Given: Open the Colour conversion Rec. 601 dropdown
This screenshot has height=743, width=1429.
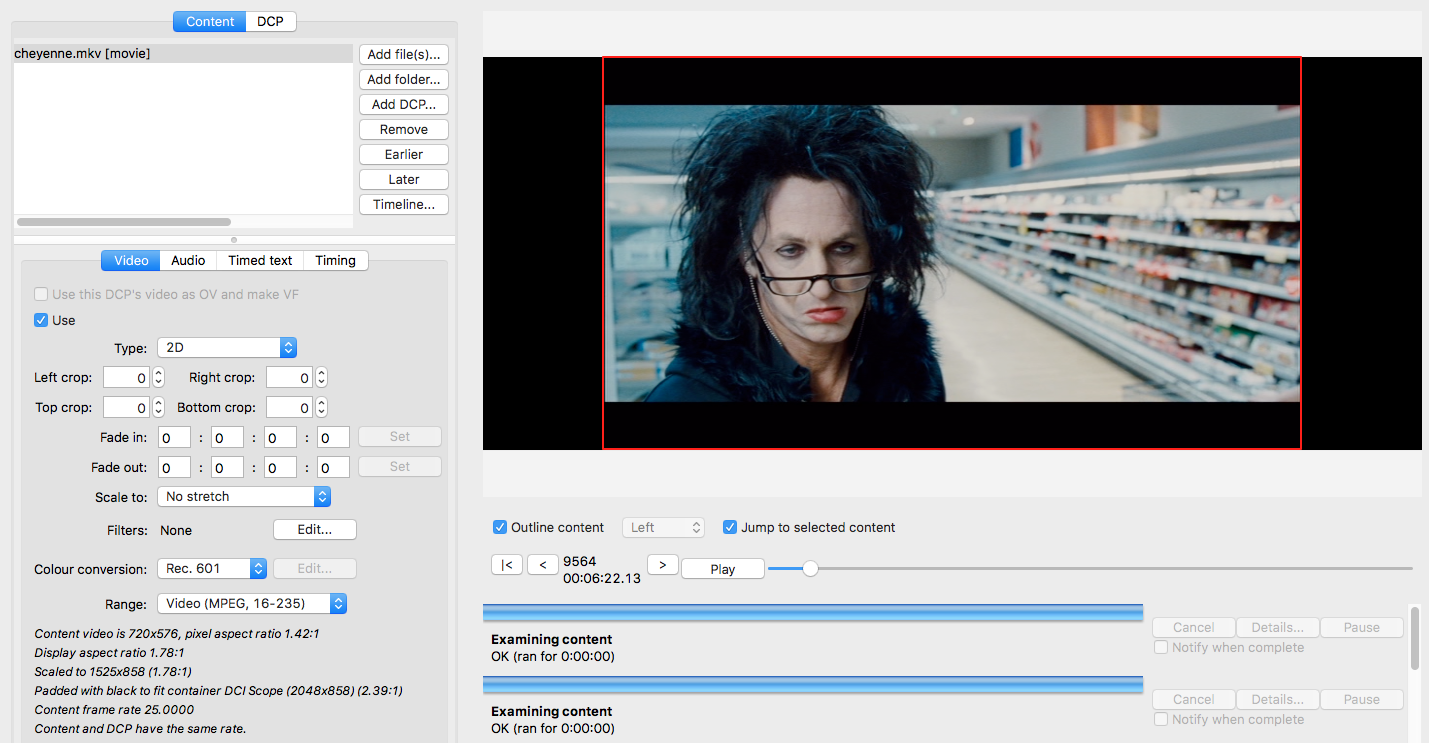Looking at the screenshot, I should pos(212,568).
